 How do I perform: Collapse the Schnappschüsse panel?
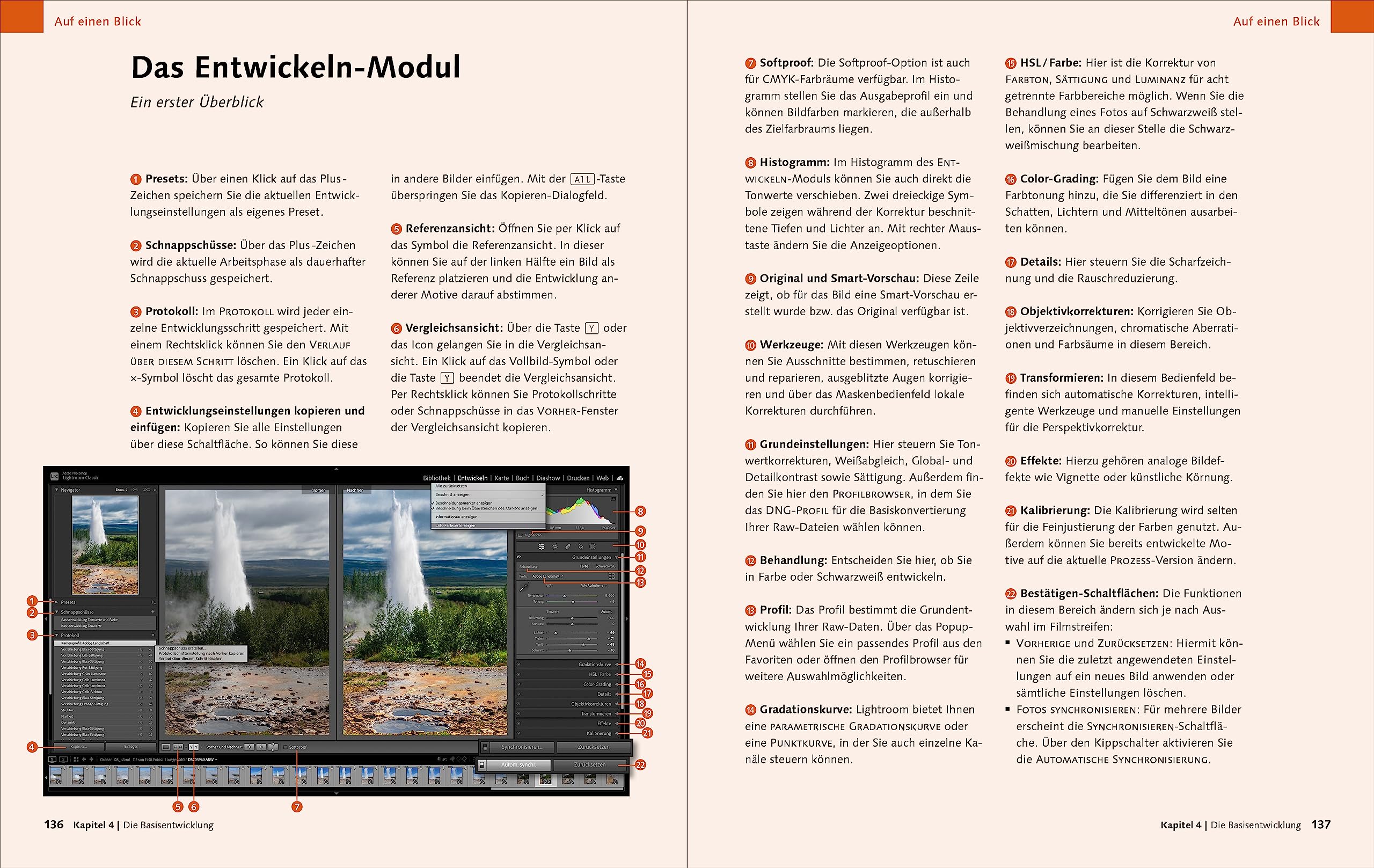57,612
